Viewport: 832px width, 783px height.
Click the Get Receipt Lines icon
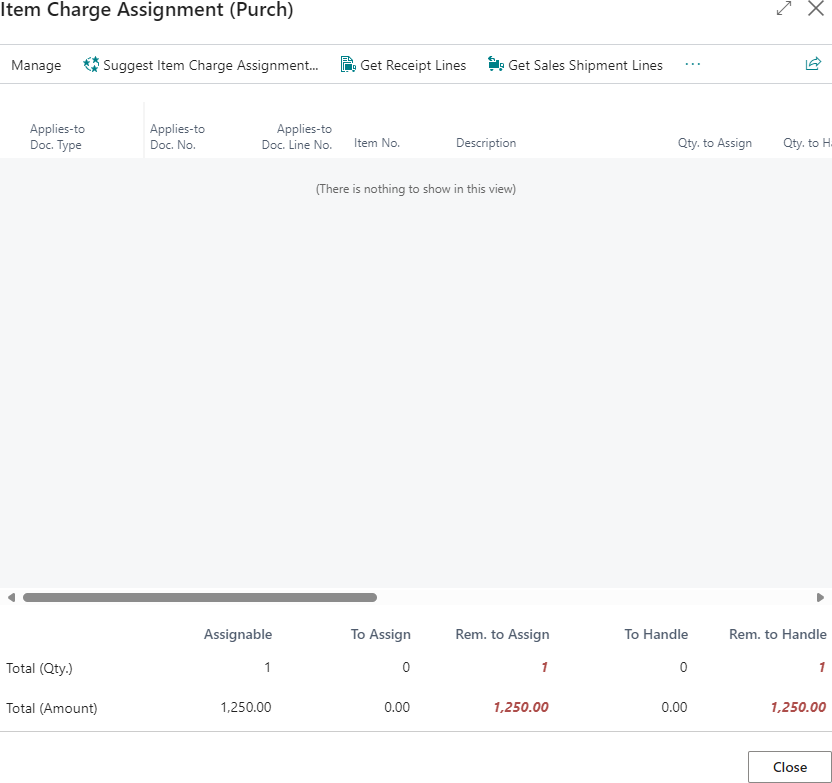click(x=348, y=65)
